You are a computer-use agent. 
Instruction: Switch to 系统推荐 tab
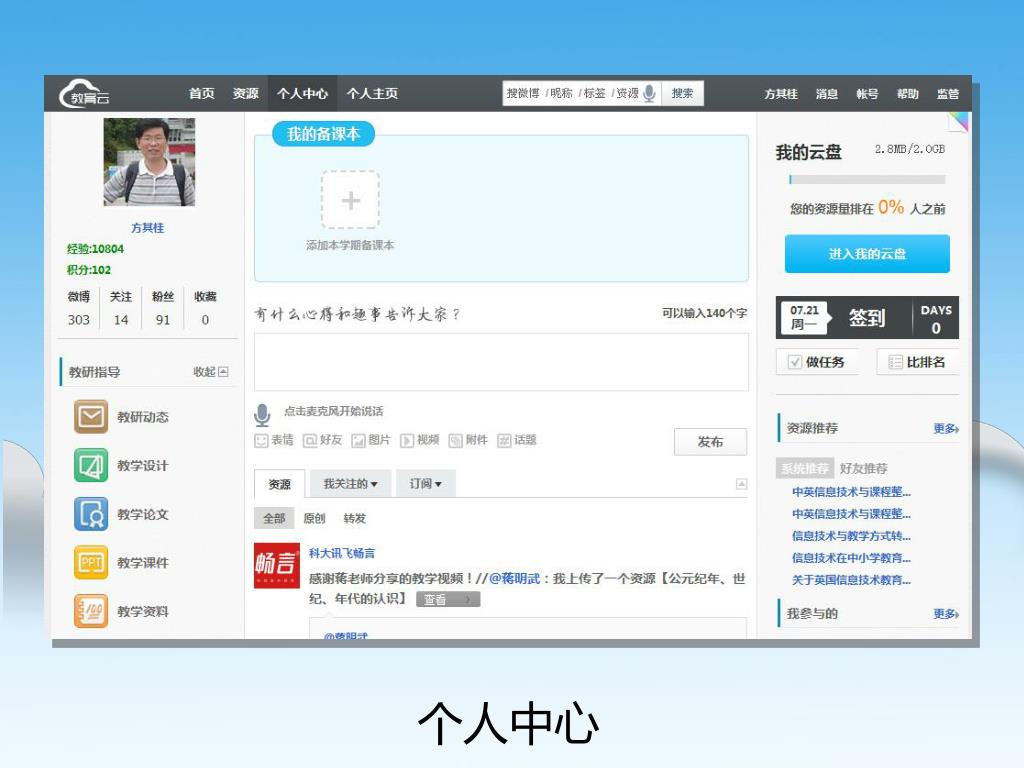(805, 468)
